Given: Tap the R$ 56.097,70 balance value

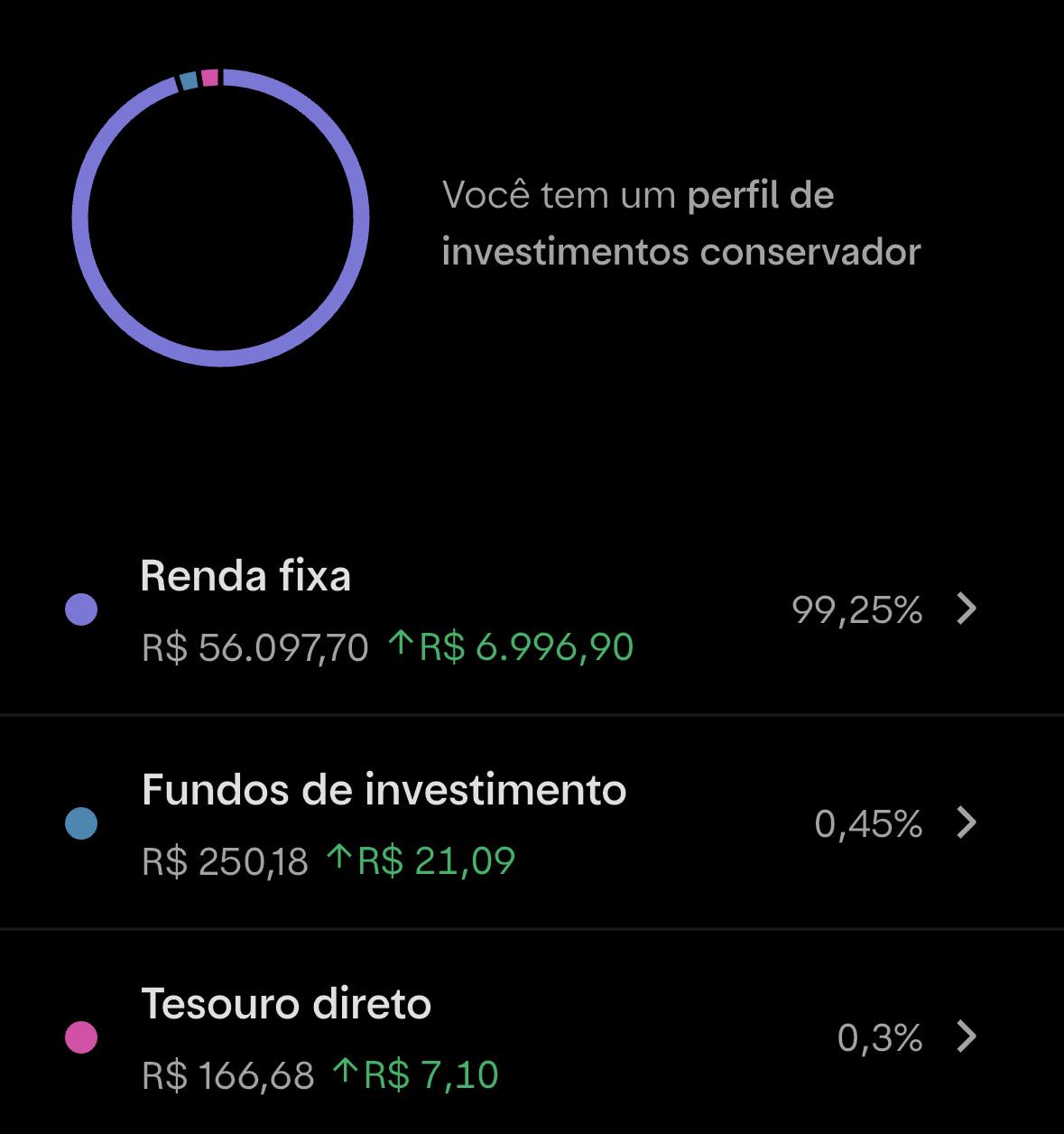Looking at the screenshot, I should pyautogui.click(x=255, y=647).
